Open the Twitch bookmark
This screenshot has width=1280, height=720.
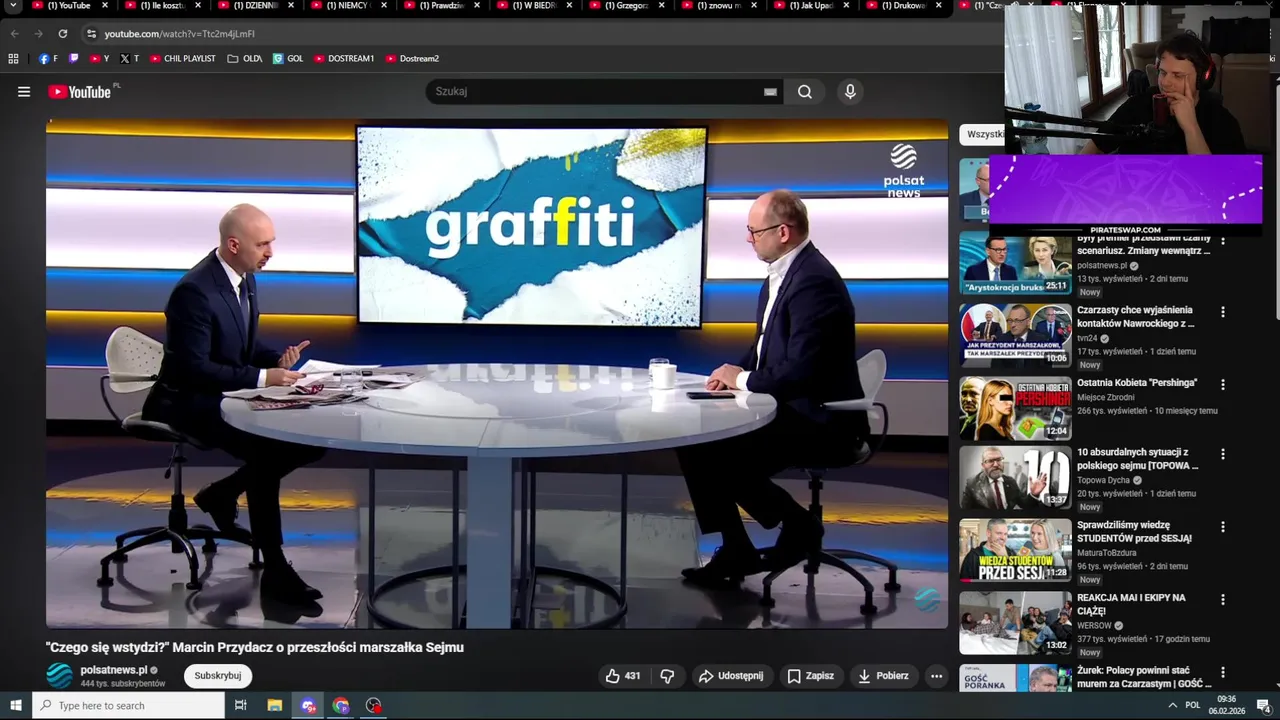pos(74,59)
